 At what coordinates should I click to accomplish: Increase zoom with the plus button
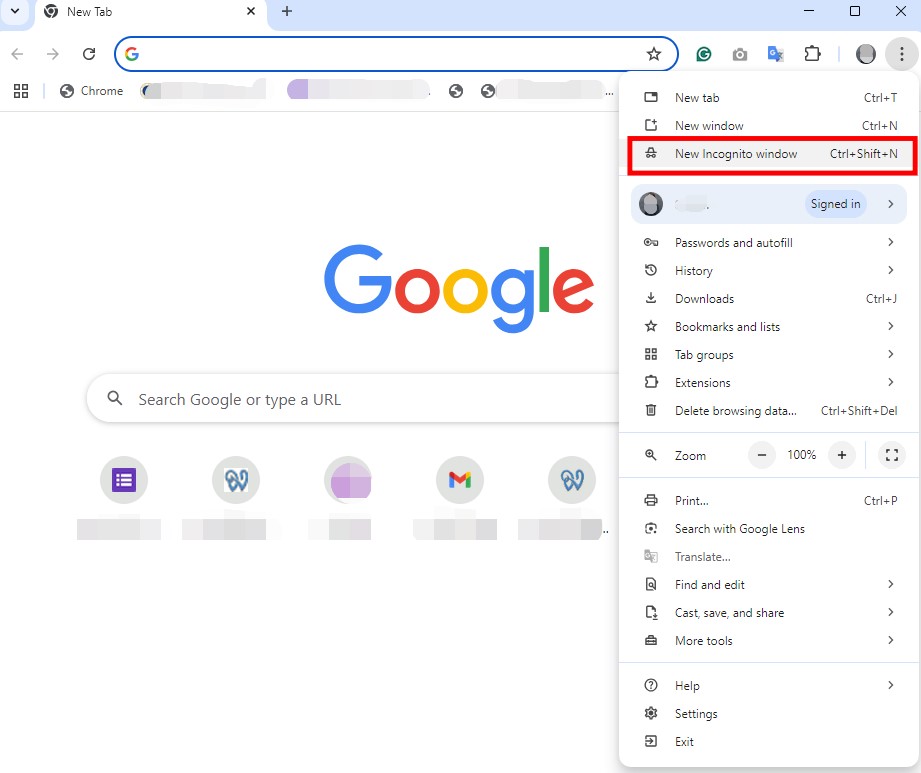coord(842,455)
